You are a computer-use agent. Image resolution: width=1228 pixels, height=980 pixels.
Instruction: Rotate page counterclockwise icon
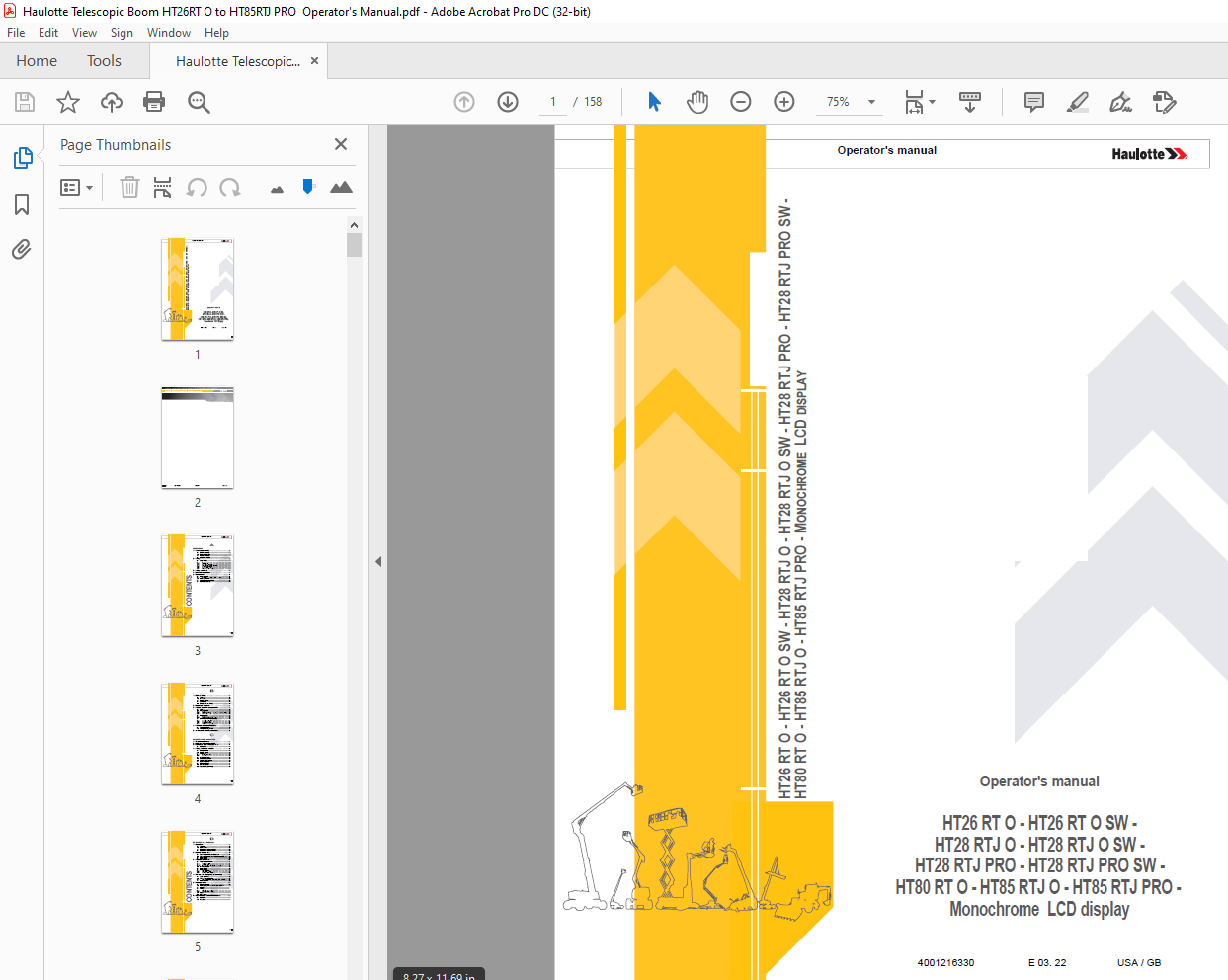[x=197, y=187]
